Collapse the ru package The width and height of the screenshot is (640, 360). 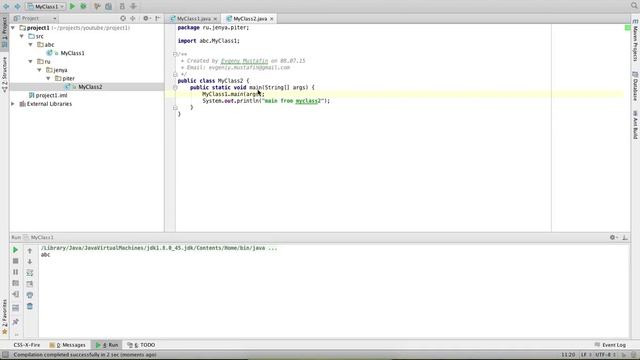[x=31, y=61]
